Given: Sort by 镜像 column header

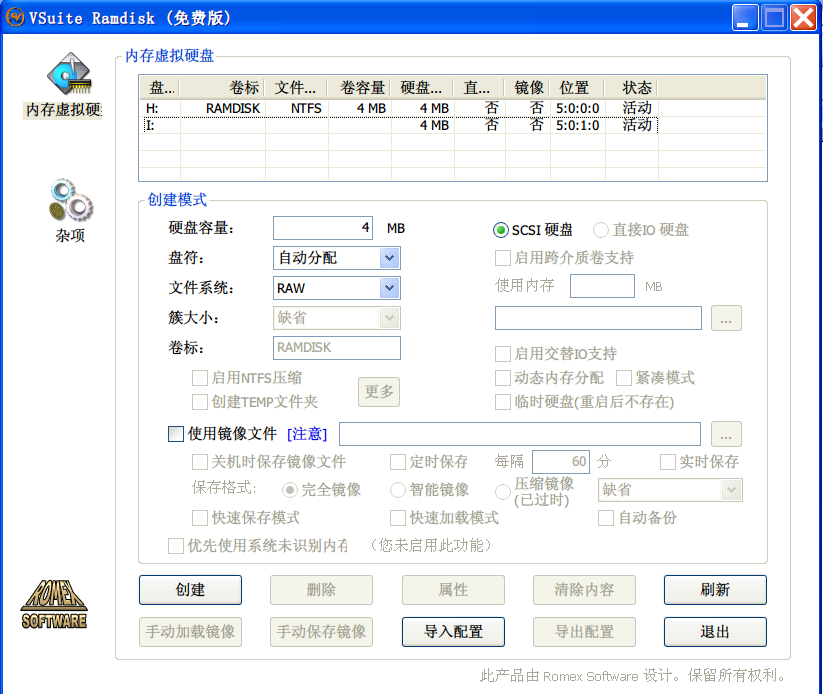Looking at the screenshot, I should pos(527,88).
